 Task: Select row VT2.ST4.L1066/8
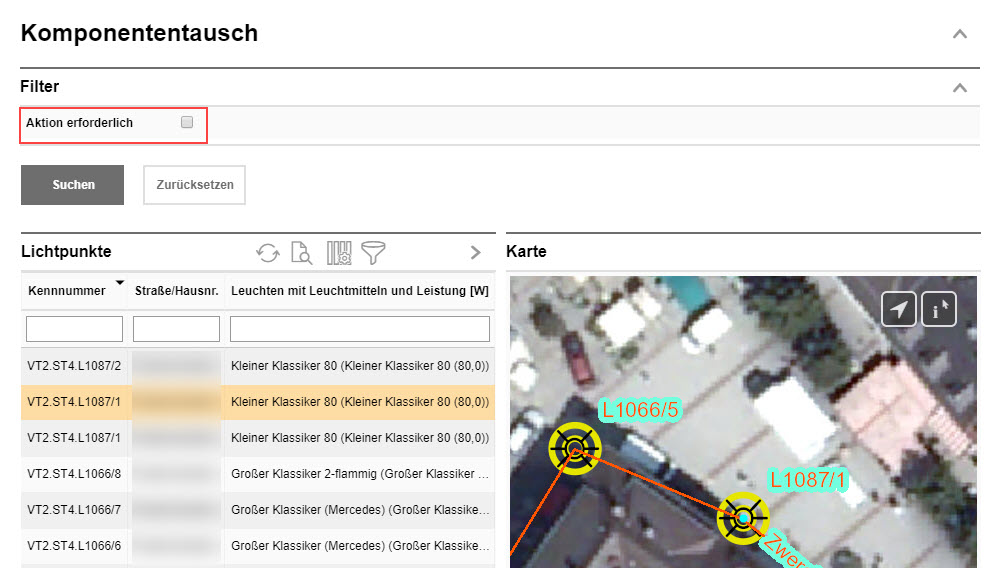pos(258,474)
